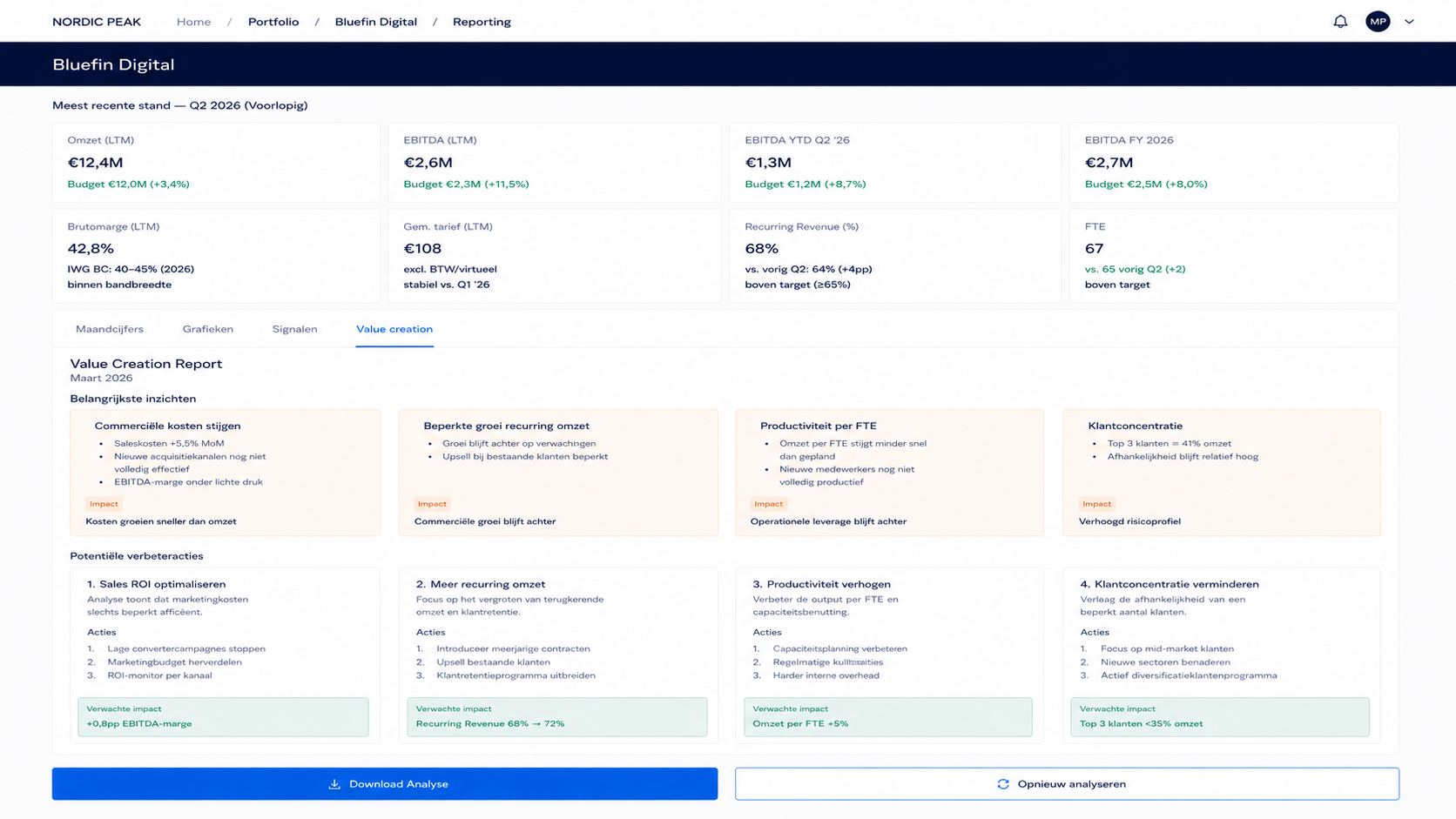Select the Omzet (LTM) card
Screen dimensions: 1456x819
tap(216, 163)
